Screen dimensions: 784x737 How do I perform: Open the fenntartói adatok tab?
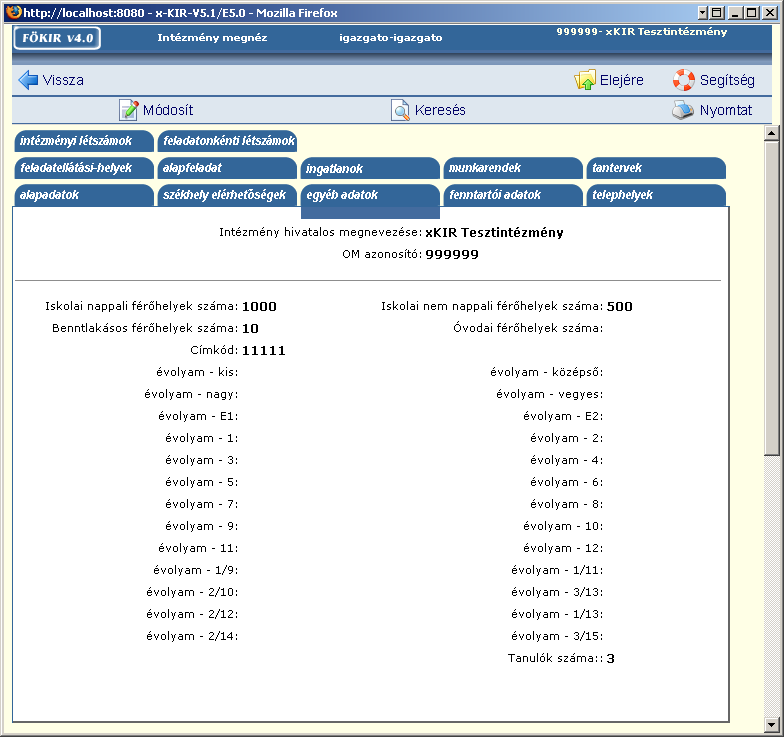[514, 195]
